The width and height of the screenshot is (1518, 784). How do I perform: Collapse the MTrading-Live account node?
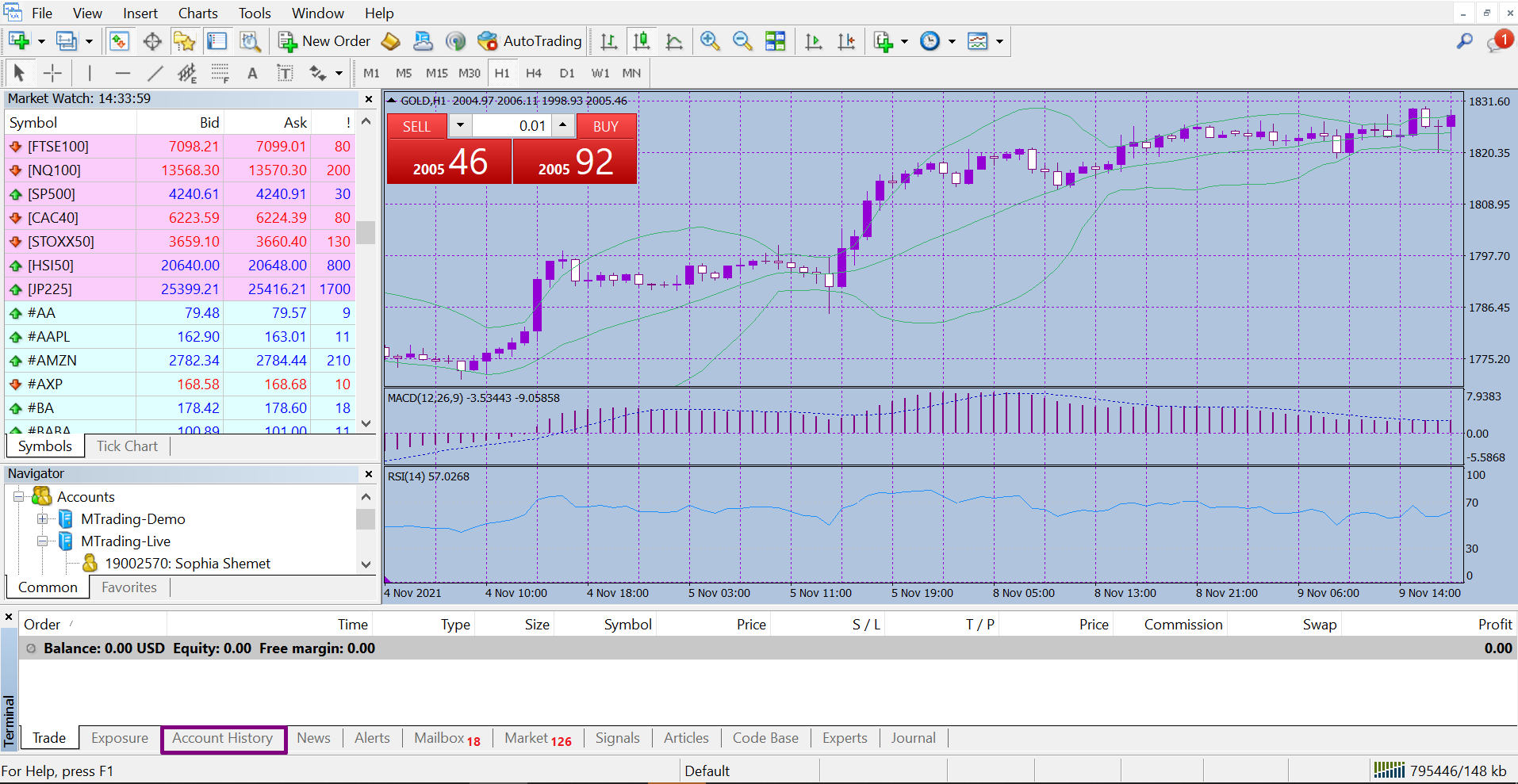click(x=43, y=541)
